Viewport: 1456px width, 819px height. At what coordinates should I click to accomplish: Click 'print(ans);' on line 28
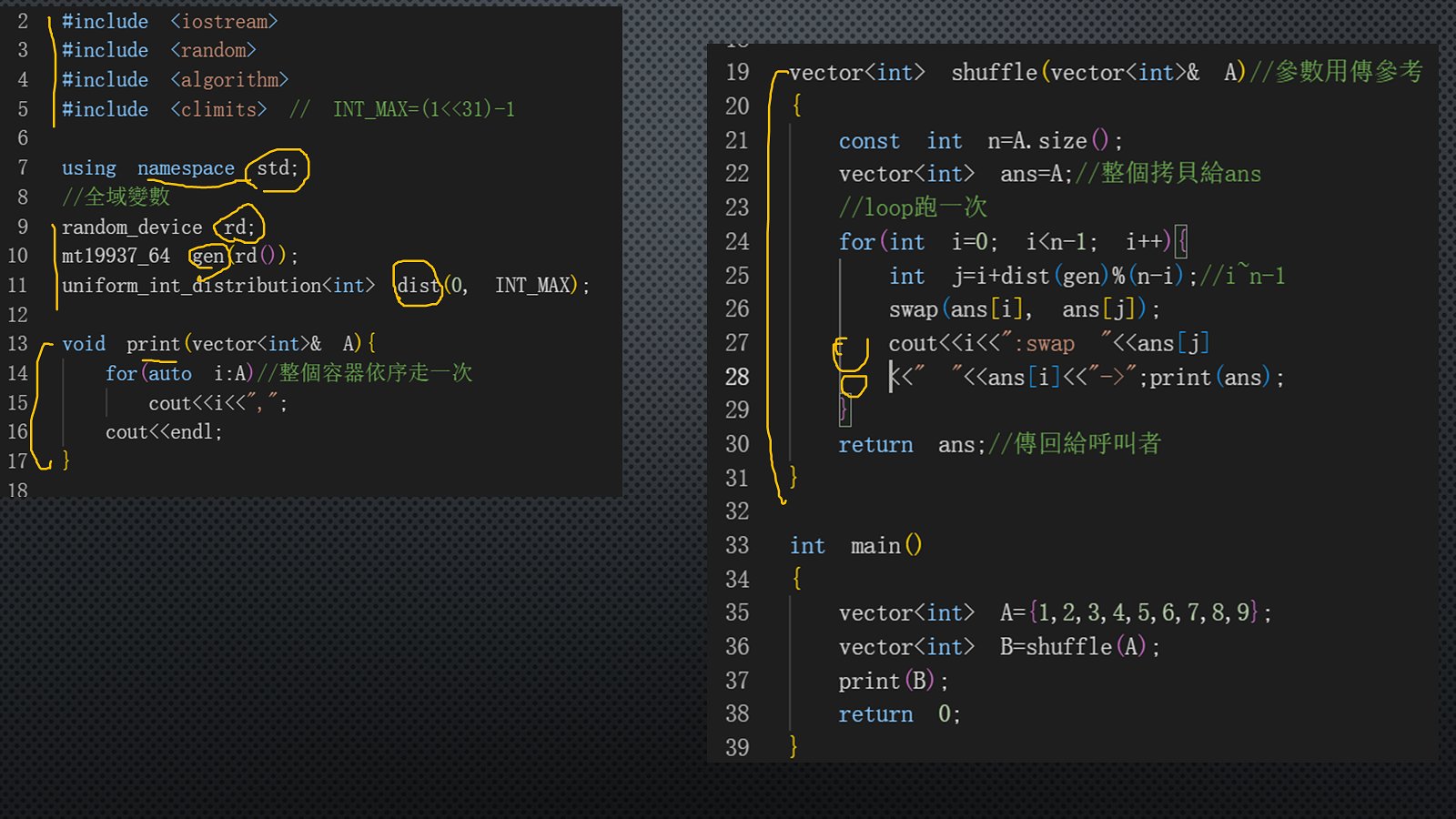[1217, 377]
